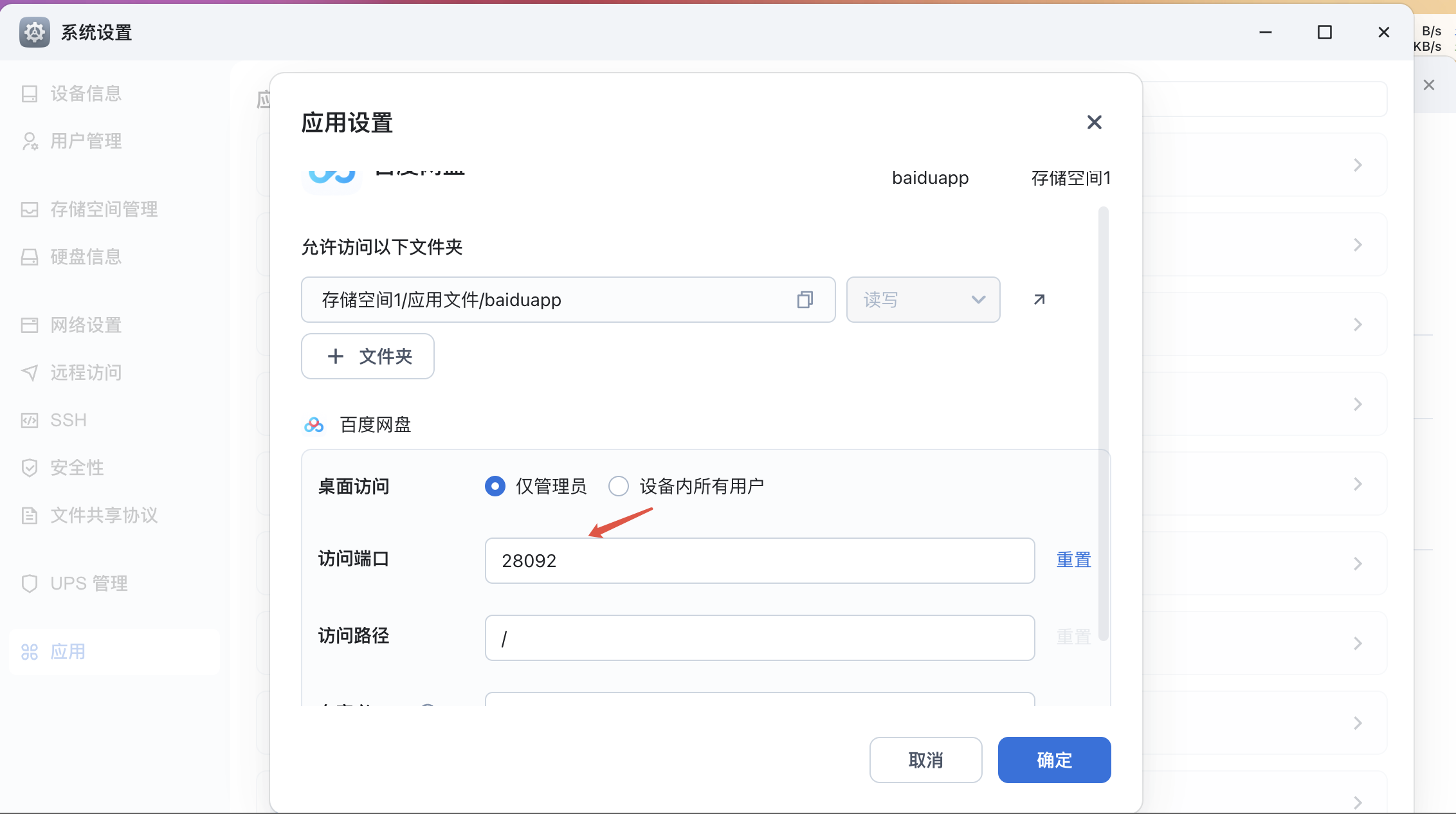Screen dimensions: 1456x814
Task: Click the UPS 管理 icon
Action: point(30,584)
